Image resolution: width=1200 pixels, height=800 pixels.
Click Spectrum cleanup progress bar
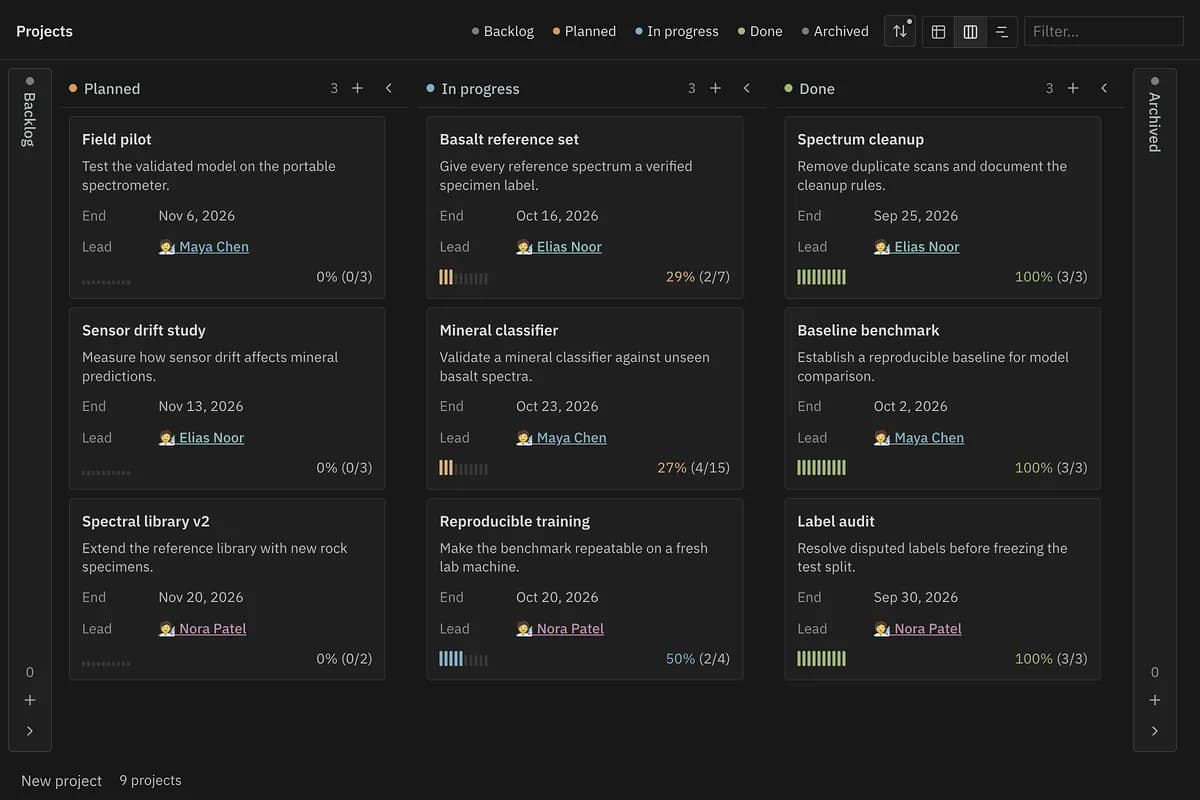coord(822,277)
